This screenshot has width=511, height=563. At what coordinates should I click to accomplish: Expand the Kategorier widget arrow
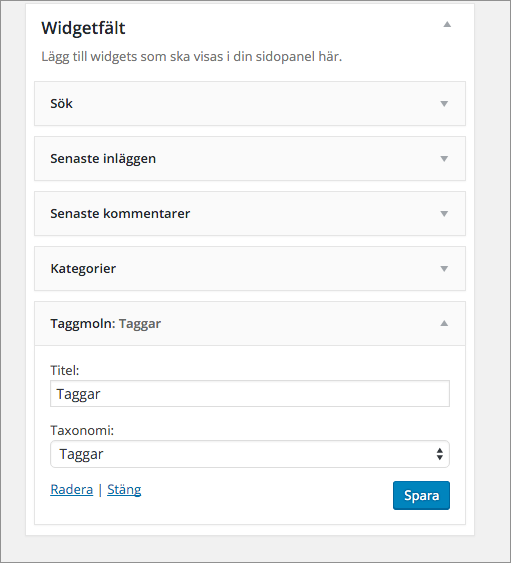[444, 269]
